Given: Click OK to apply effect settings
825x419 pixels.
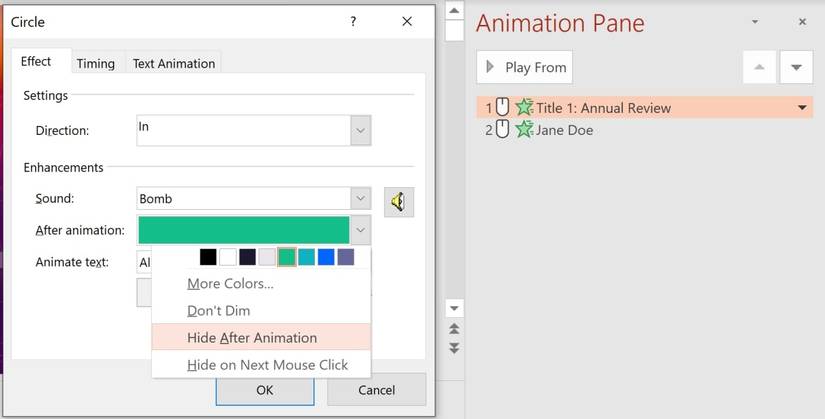Looking at the screenshot, I should [x=265, y=390].
